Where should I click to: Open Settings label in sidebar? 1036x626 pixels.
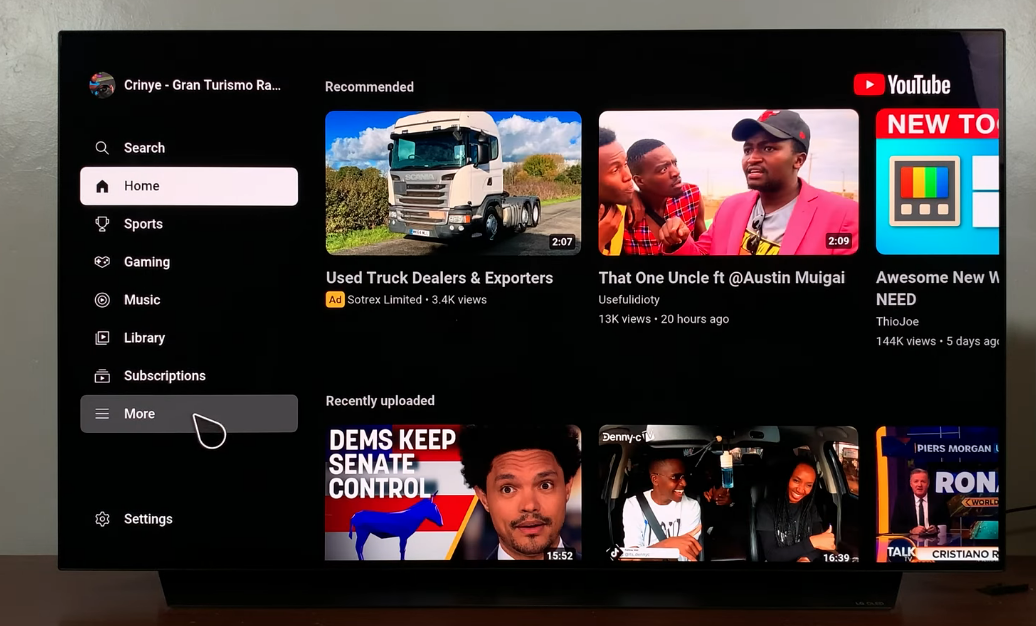(148, 519)
